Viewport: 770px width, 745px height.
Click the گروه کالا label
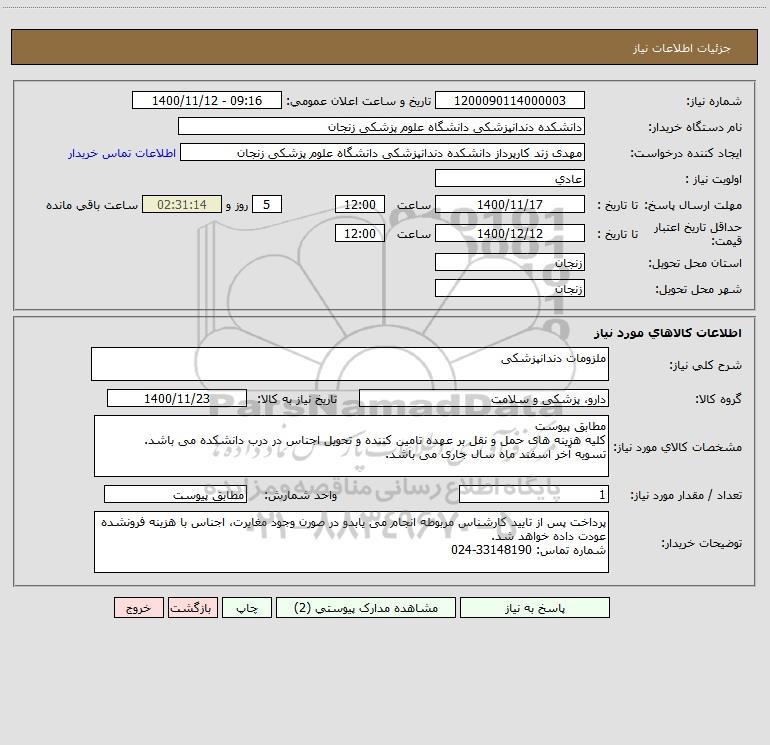pyautogui.click(x=718, y=399)
